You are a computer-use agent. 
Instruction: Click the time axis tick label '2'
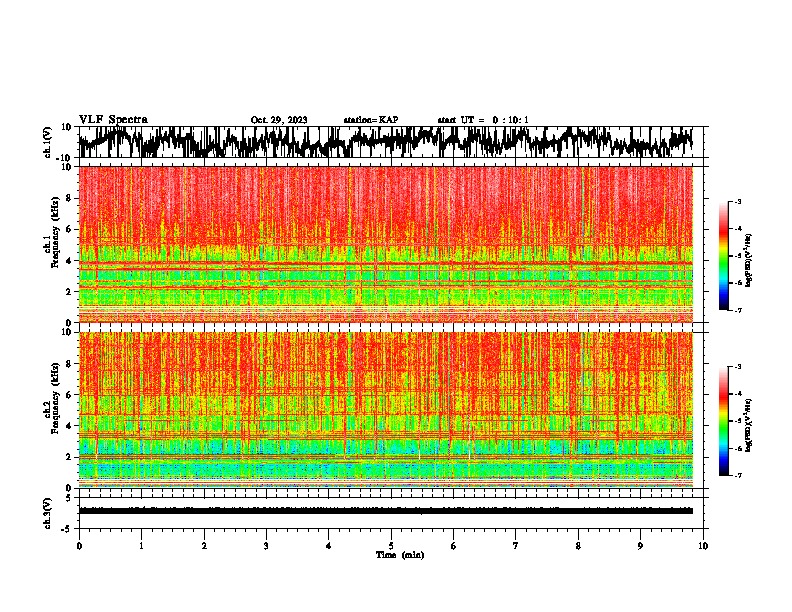[x=204, y=545]
